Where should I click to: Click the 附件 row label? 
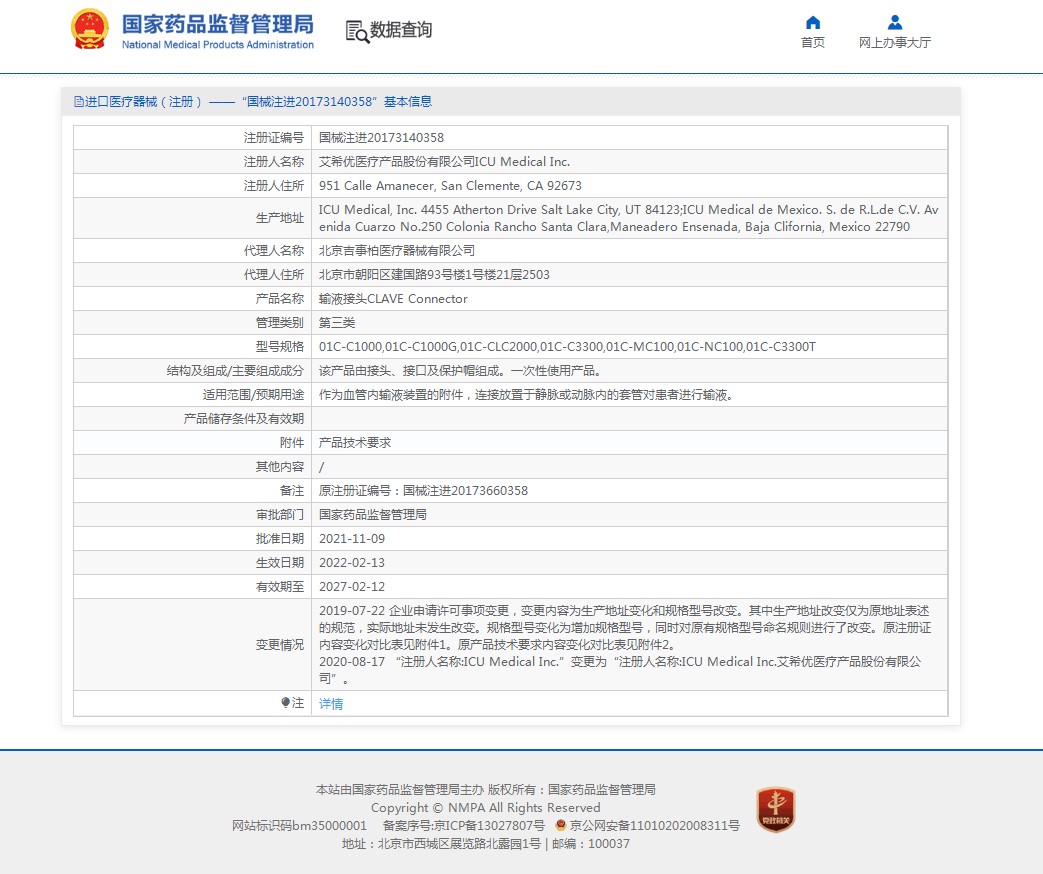point(291,442)
